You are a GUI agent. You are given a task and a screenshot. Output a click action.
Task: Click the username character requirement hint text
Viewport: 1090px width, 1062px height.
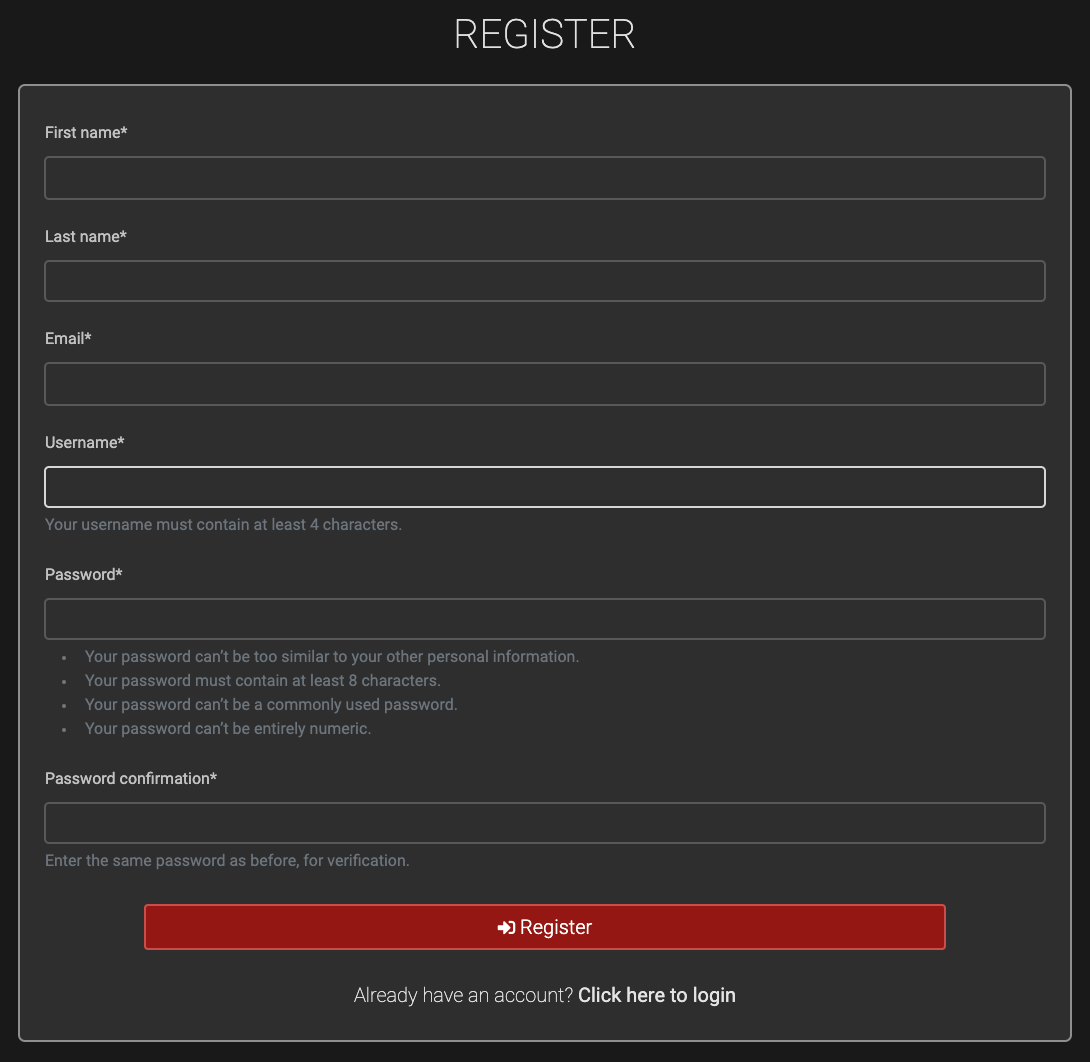click(x=222, y=524)
